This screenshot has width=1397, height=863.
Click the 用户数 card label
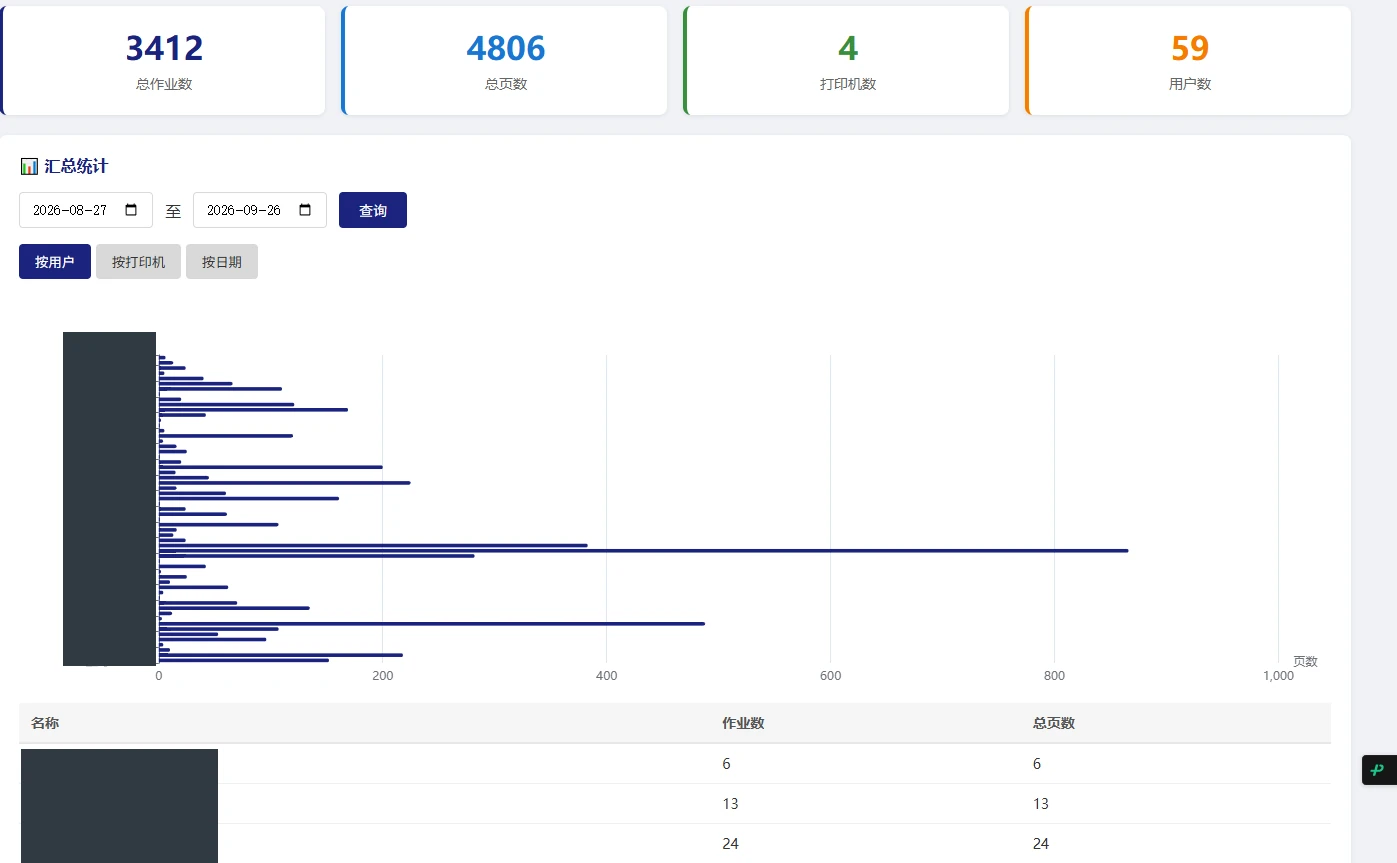[x=1190, y=84]
